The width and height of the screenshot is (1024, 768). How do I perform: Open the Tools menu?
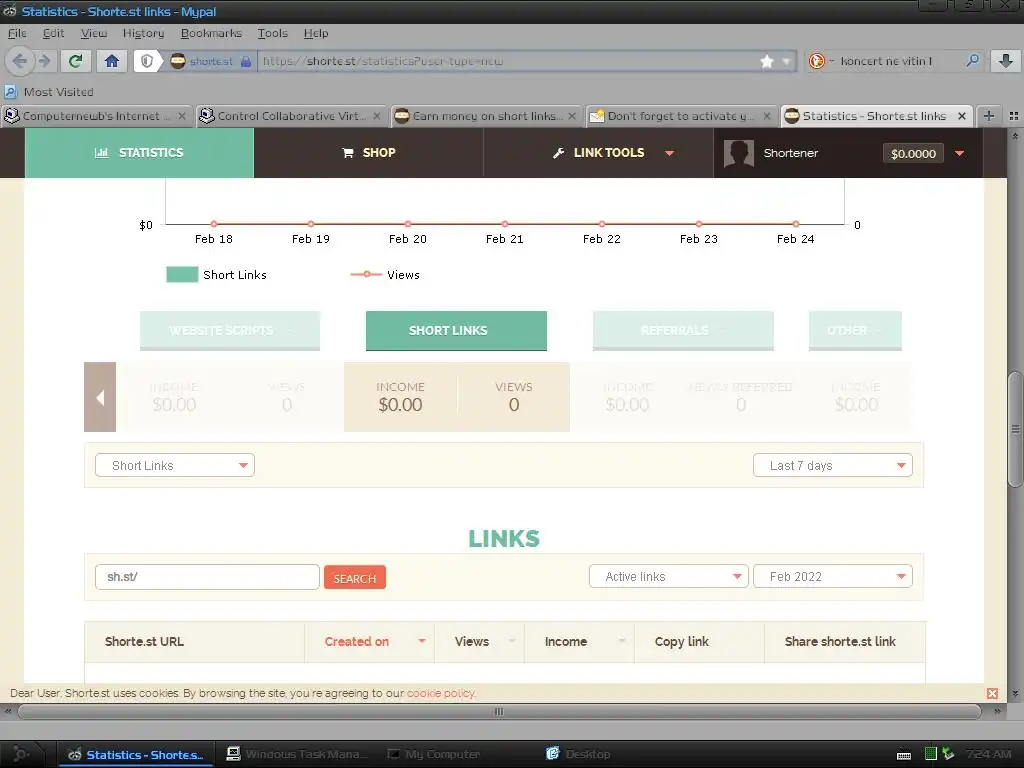point(272,33)
